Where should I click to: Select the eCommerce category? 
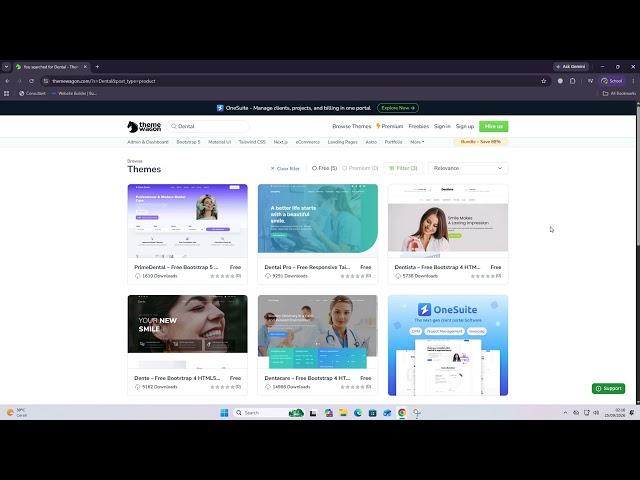308,142
